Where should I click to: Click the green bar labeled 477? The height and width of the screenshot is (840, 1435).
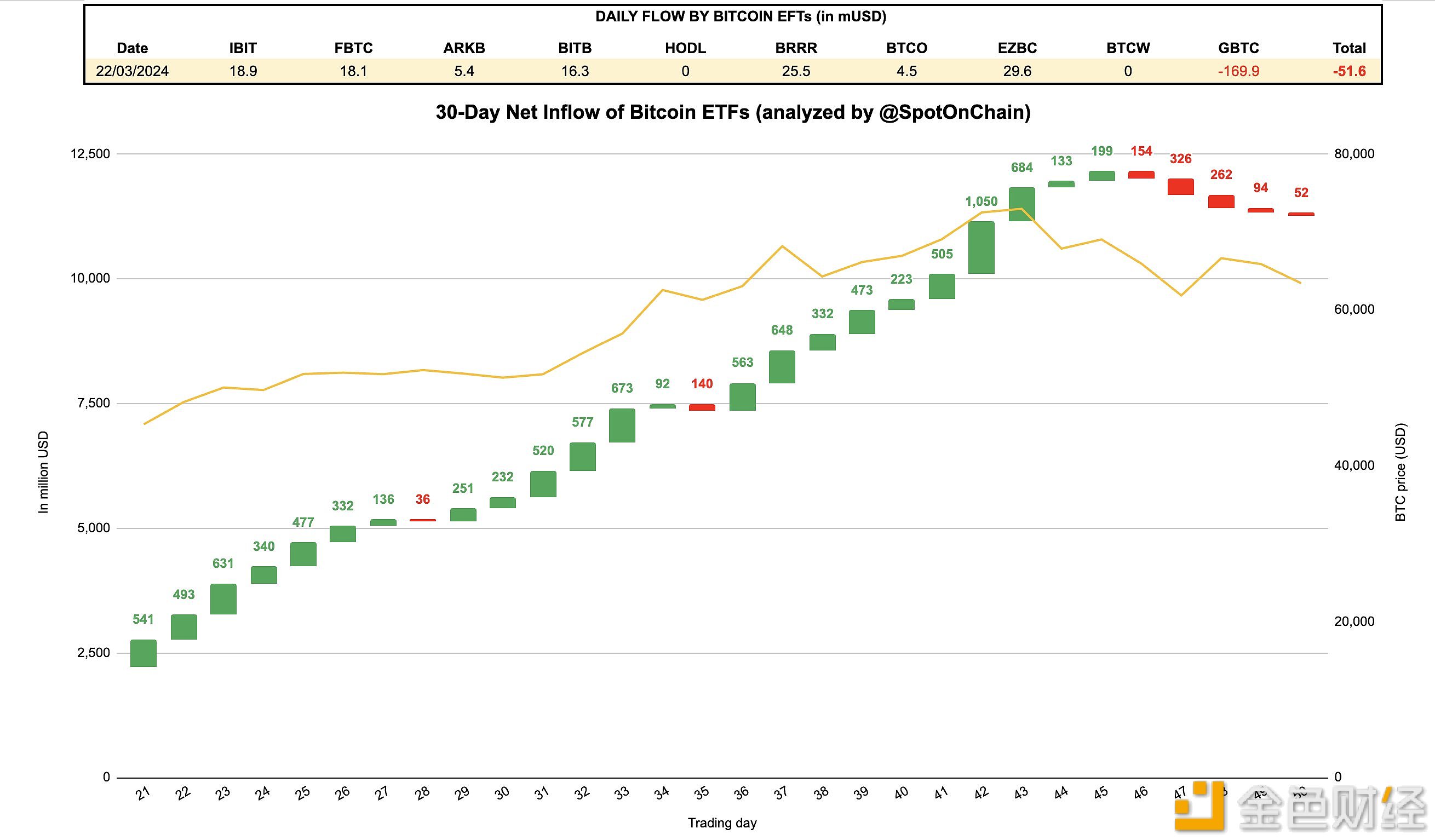click(x=303, y=554)
